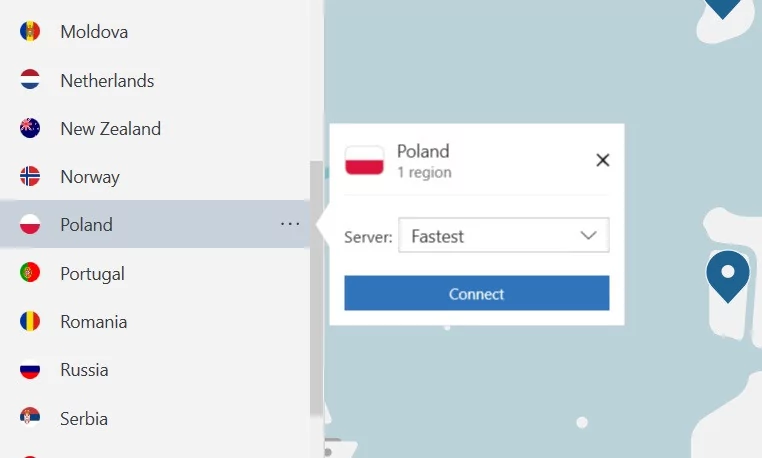The width and height of the screenshot is (762, 458).
Task: Click the New Zealand flag icon
Action: coord(30,128)
